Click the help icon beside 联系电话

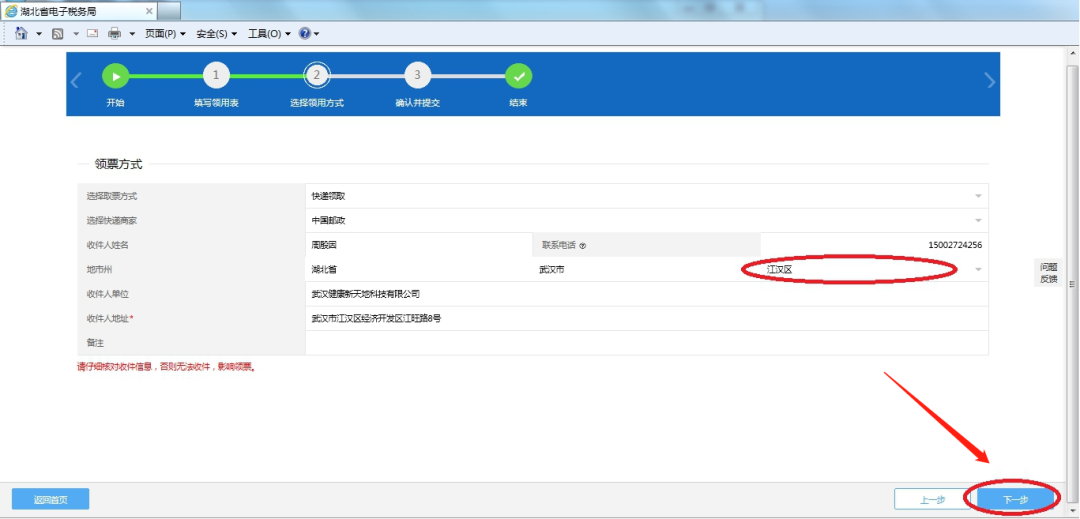(582, 245)
